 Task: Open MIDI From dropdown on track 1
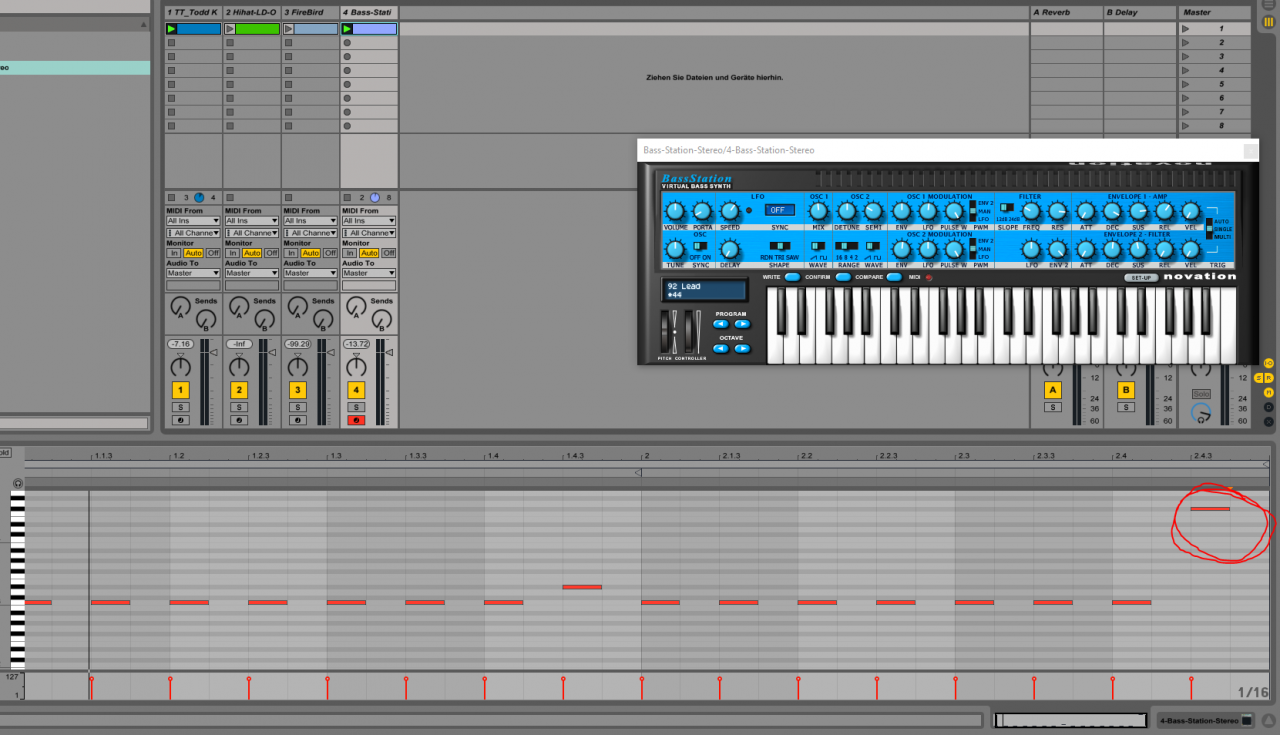pyautogui.click(x=193, y=221)
